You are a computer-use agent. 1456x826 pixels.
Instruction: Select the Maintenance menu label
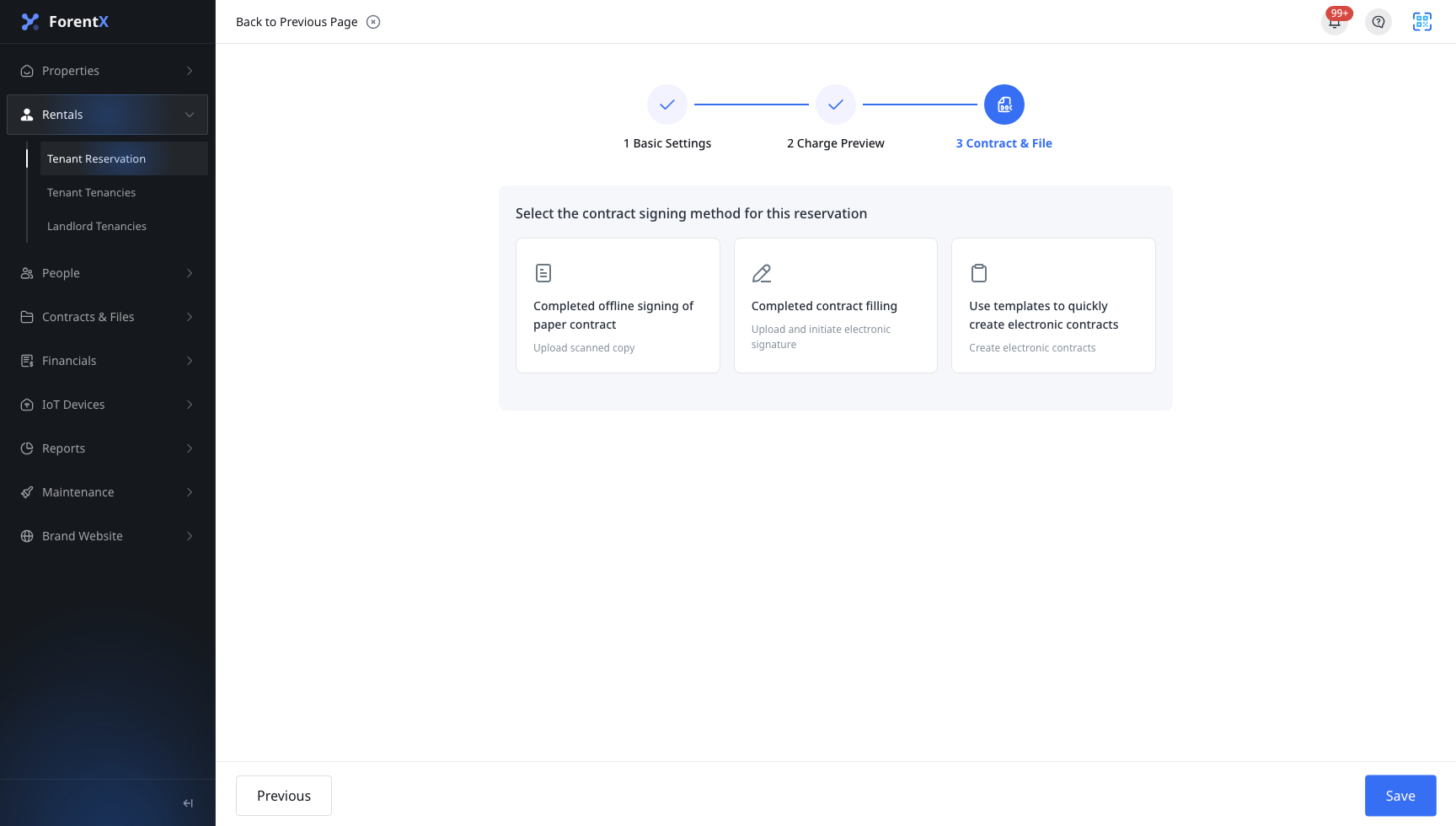coord(78,492)
